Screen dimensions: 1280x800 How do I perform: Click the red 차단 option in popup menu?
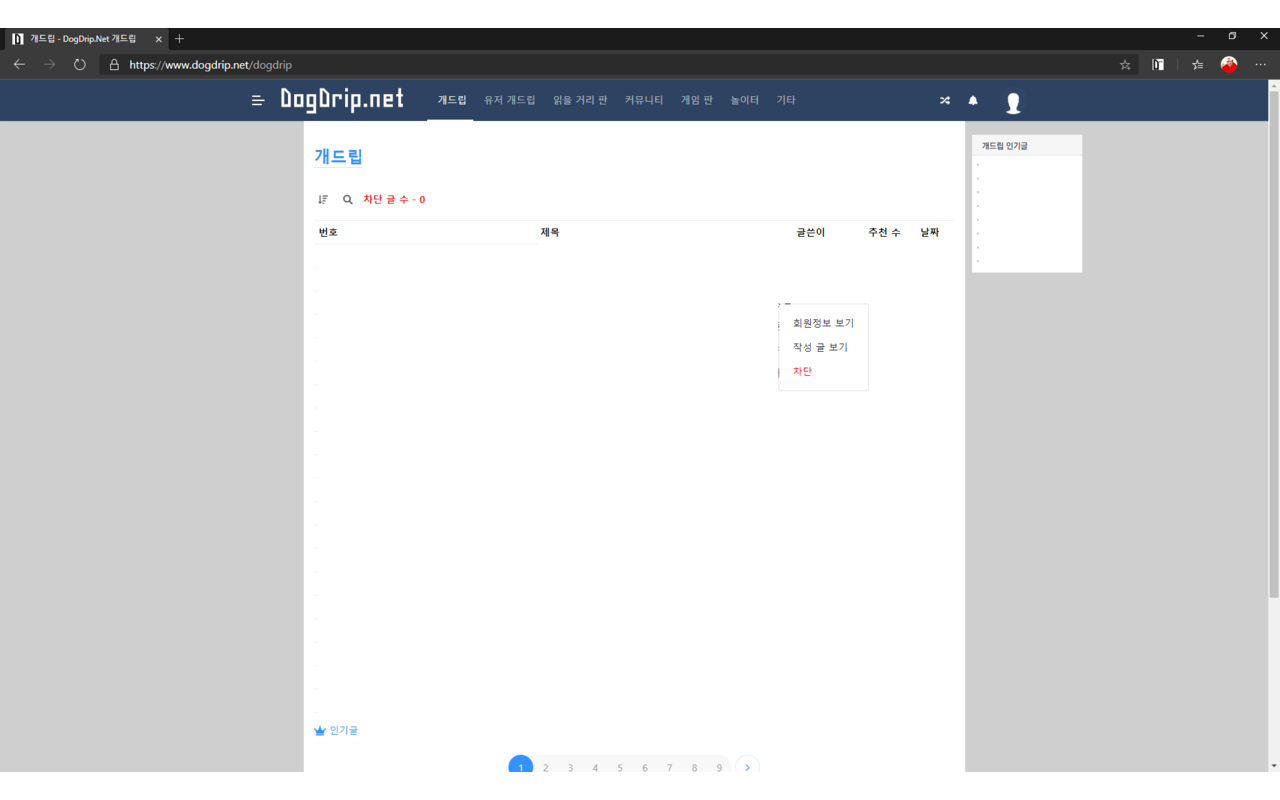pos(802,371)
